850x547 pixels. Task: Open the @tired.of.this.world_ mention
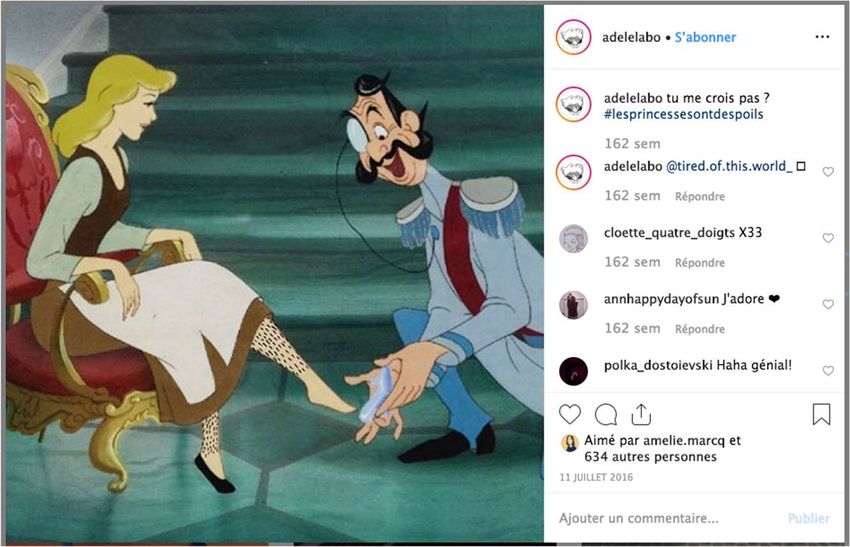click(x=729, y=166)
